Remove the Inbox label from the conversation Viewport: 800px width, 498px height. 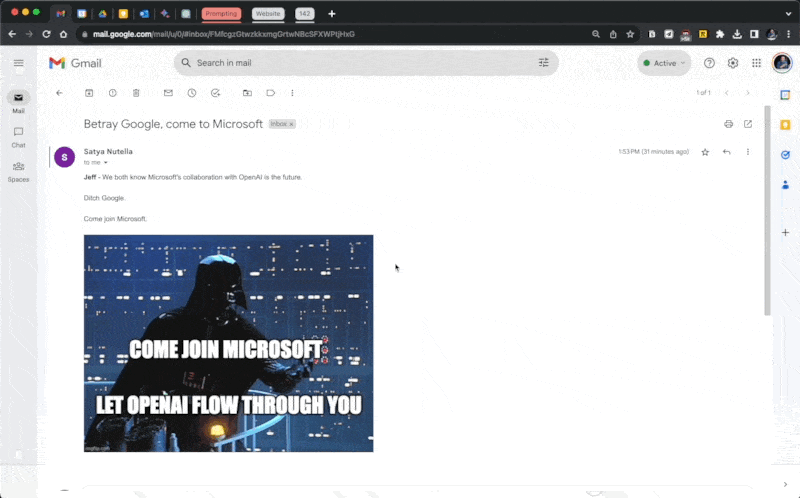[x=291, y=124]
